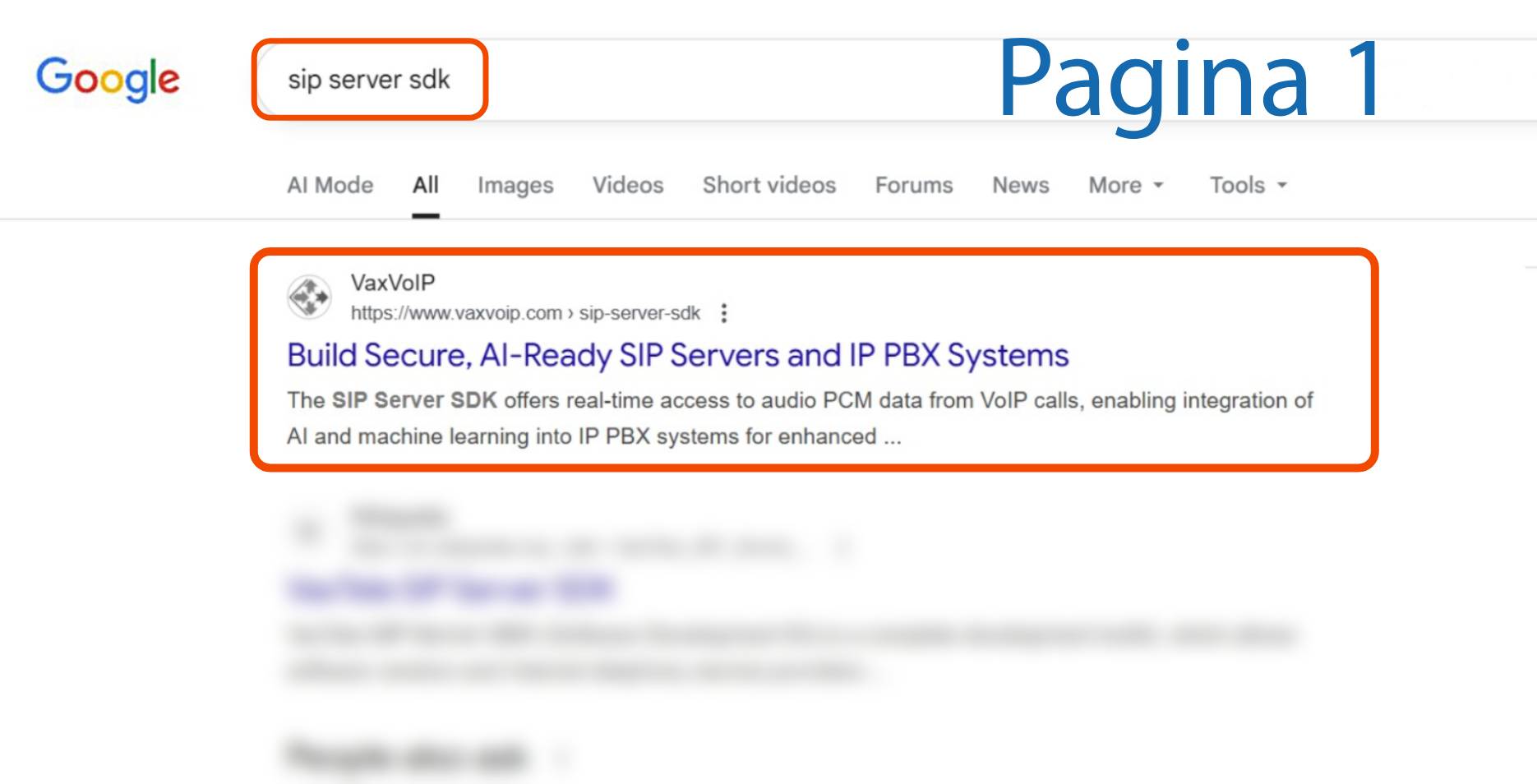Open the blurred second result title link
The height and width of the screenshot is (784, 1537).
click(x=450, y=589)
